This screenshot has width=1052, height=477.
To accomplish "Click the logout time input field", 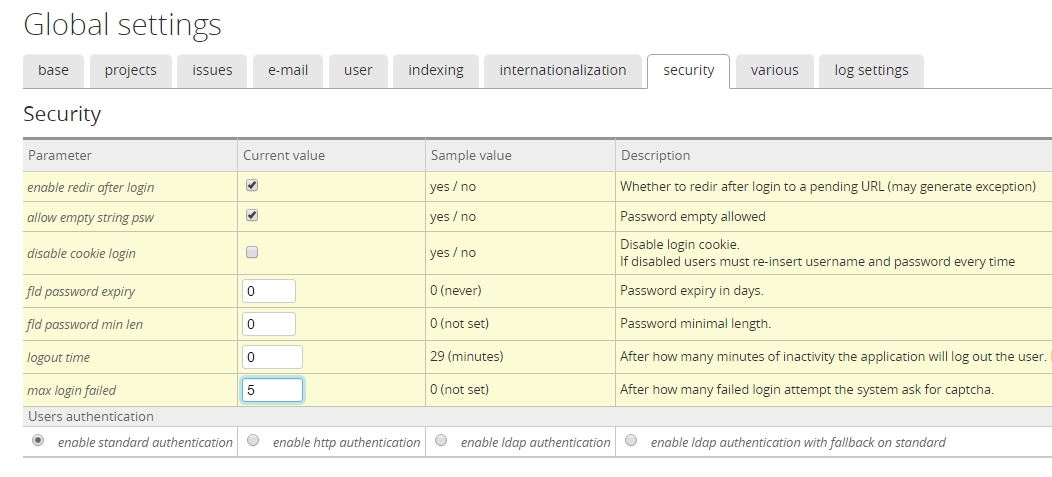I will [272, 357].
